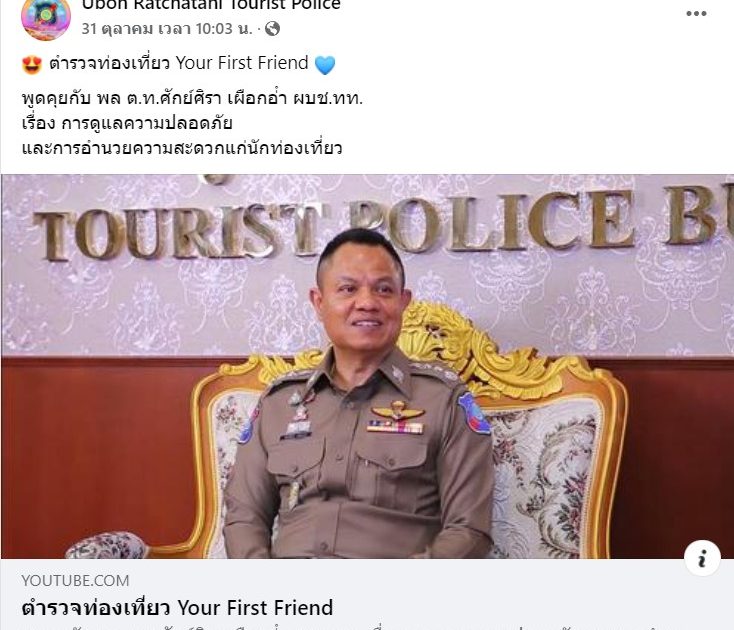Click the Ubon Ratchatani Tourist Police avatar
The height and width of the screenshot is (630, 734).
(46, 18)
